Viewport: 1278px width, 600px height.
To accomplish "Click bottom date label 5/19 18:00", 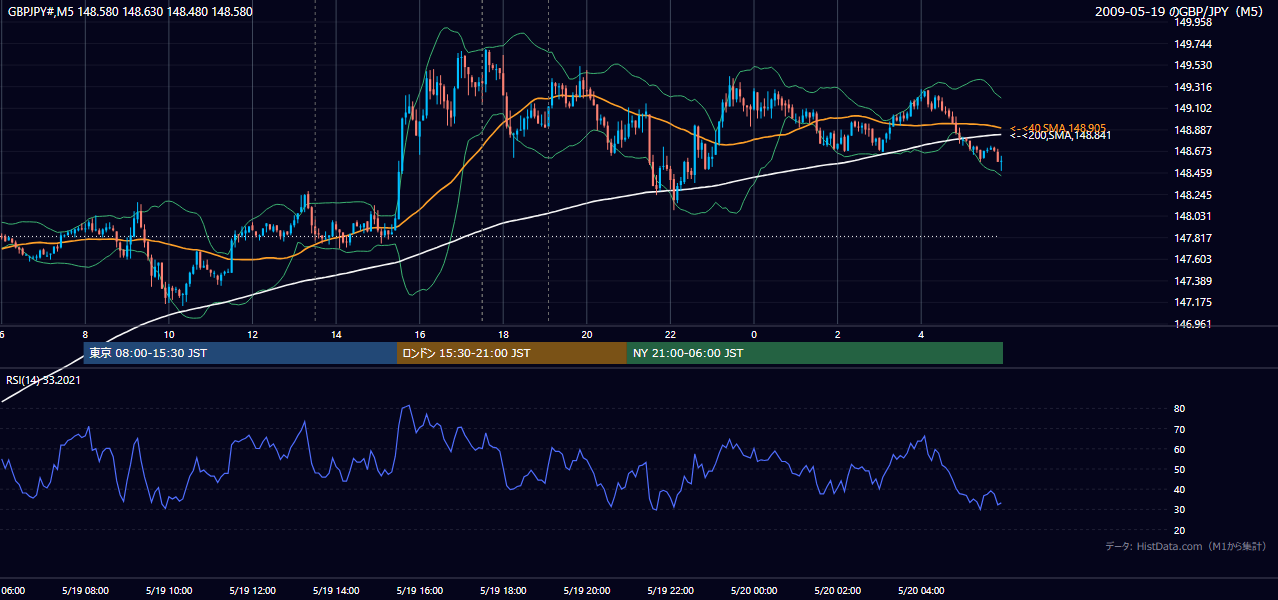I will click(503, 590).
